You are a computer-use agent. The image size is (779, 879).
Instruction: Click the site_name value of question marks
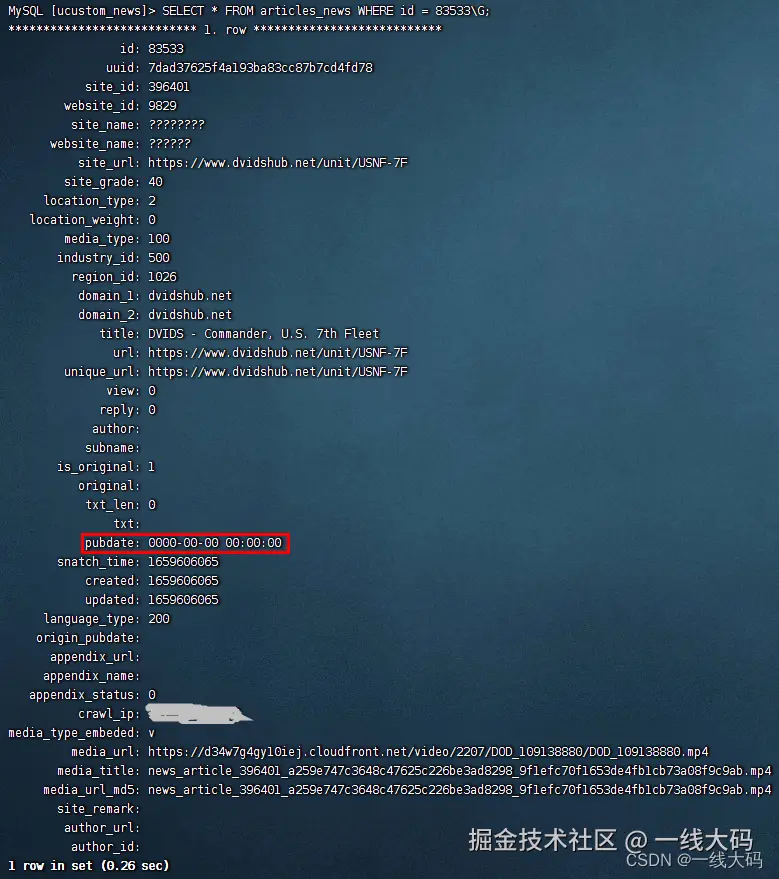click(177, 124)
